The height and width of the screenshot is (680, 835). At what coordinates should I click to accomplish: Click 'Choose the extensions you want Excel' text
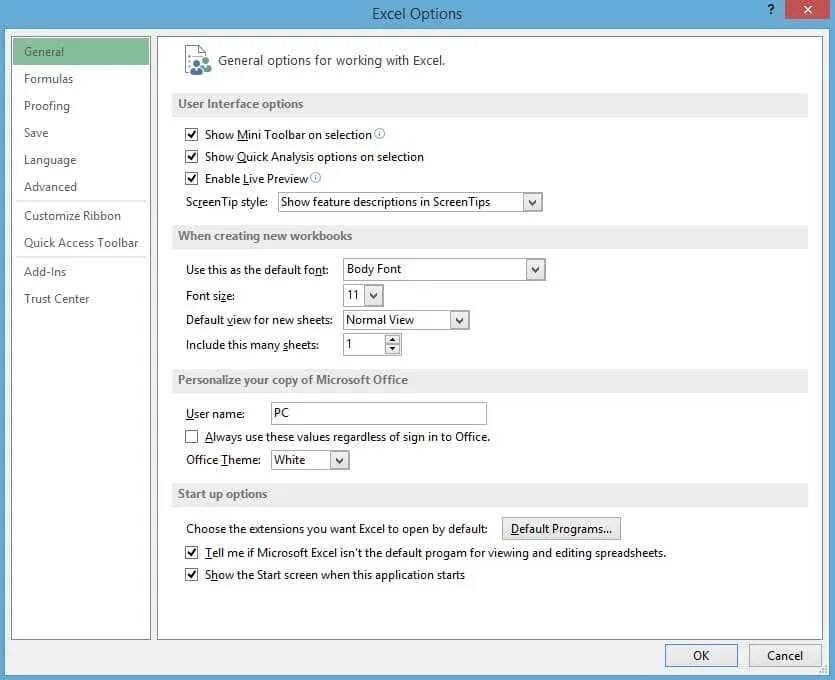pyautogui.click(x=337, y=529)
